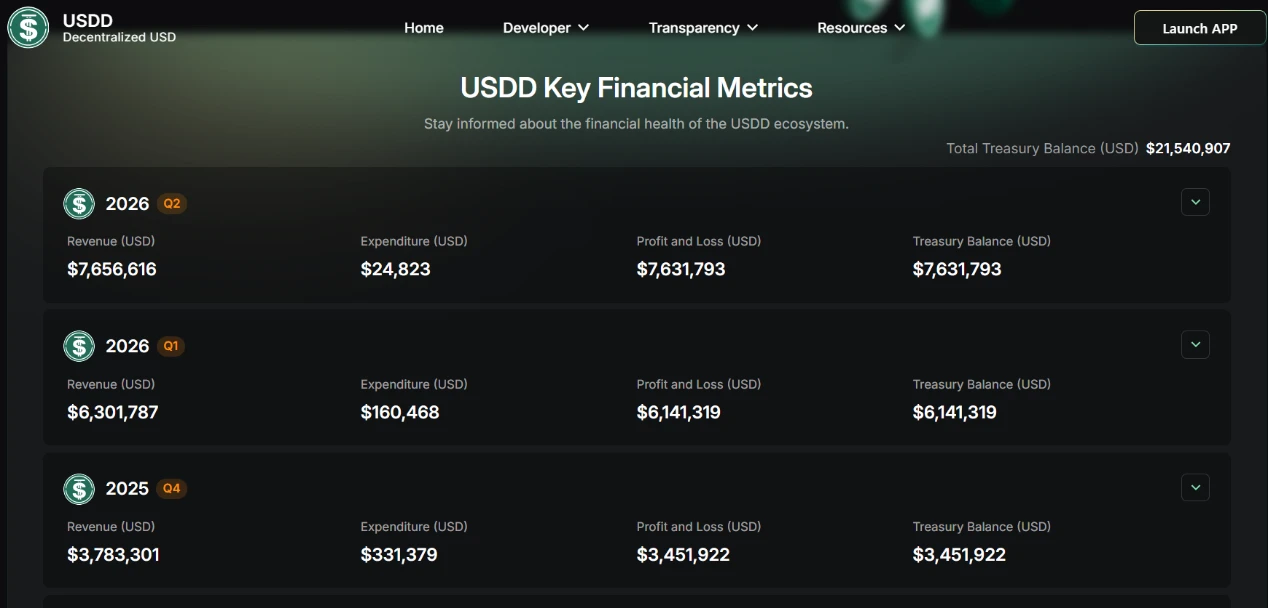The image size is (1268, 608).
Task: Click the orange Q4 quarter badge
Action: (172, 489)
